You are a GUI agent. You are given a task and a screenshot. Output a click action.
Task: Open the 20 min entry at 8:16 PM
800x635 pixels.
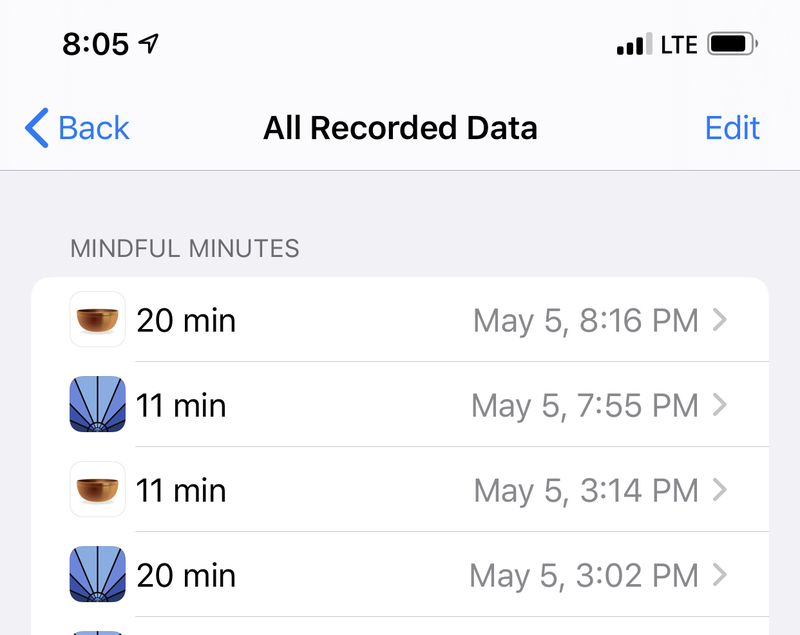point(400,319)
